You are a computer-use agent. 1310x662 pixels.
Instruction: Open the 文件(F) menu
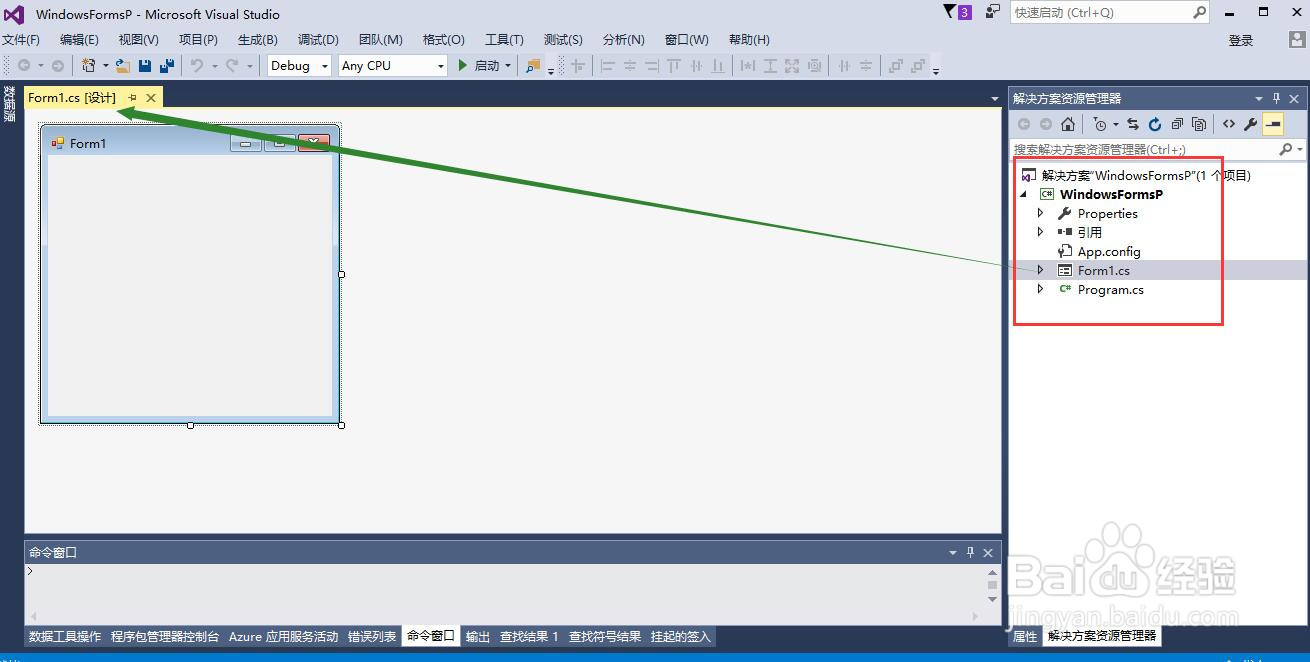click(21, 40)
